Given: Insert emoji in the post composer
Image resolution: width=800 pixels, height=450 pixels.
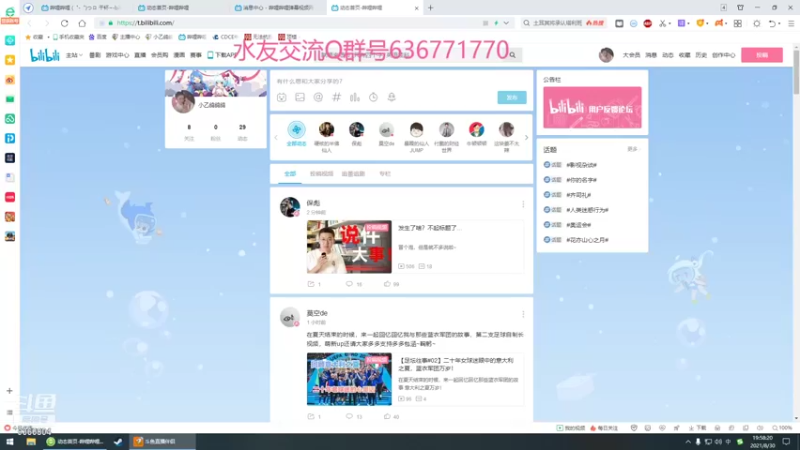Looking at the screenshot, I should [282, 97].
